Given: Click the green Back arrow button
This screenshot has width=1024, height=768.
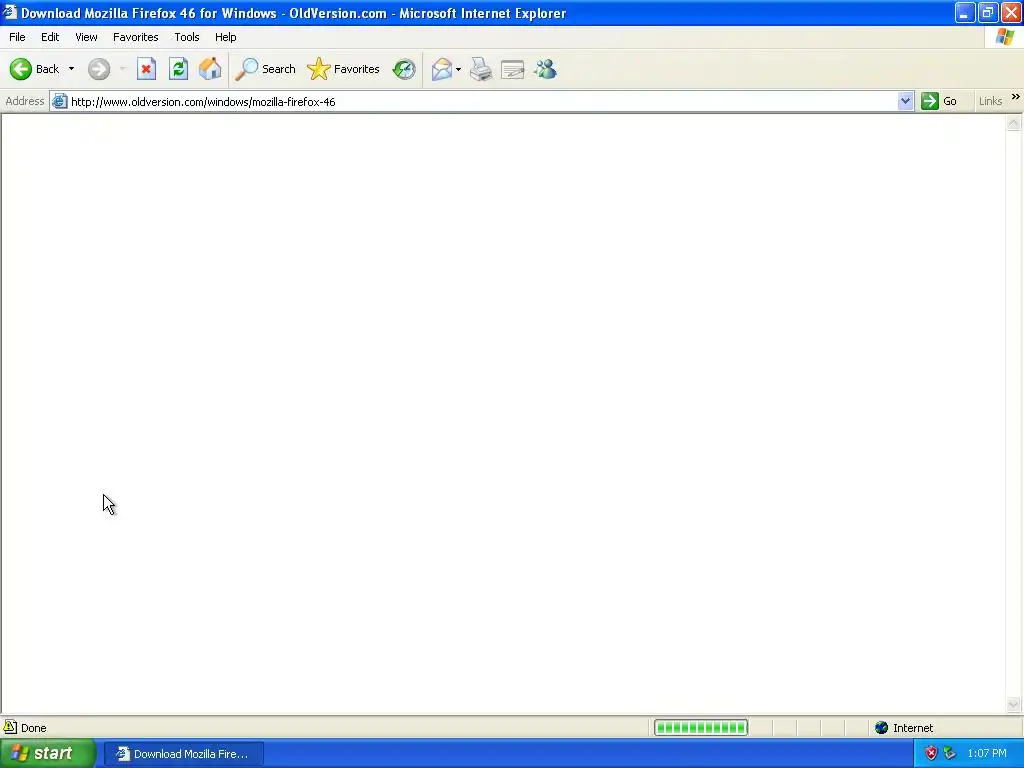Looking at the screenshot, I should pyautogui.click(x=21, y=69).
